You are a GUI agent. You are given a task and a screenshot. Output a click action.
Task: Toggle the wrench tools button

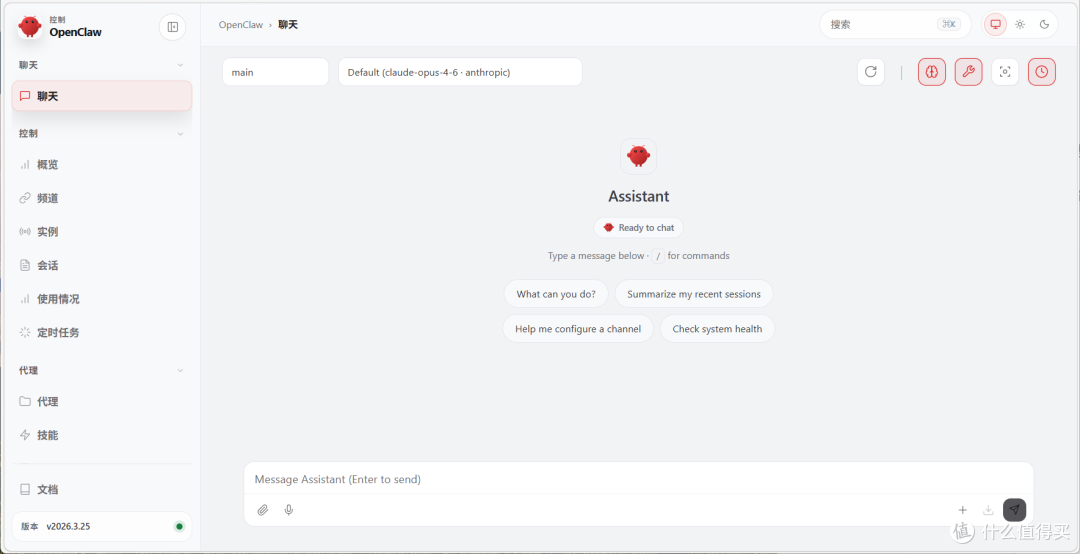(x=968, y=72)
